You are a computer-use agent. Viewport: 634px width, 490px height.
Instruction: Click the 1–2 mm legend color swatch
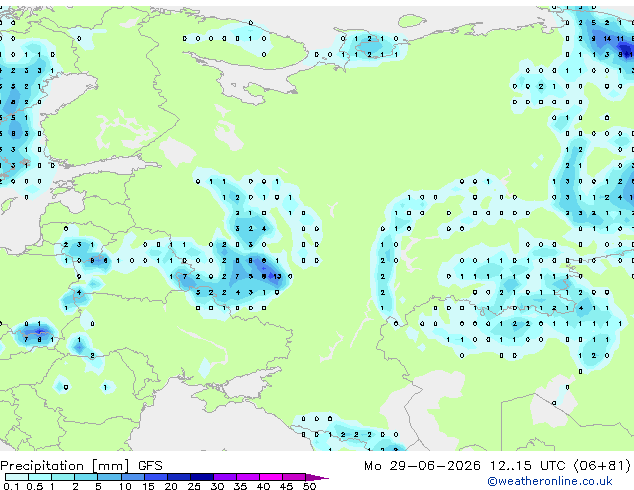(63, 477)
